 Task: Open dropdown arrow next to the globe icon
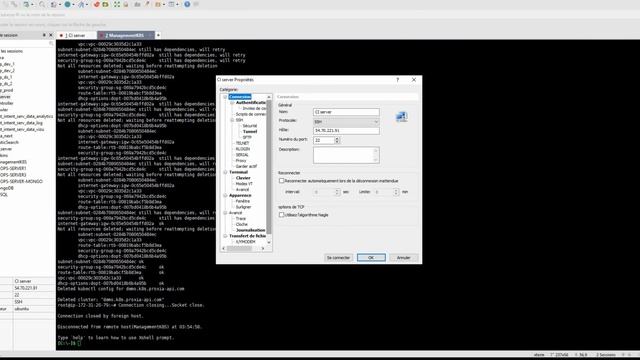(73, 4)
